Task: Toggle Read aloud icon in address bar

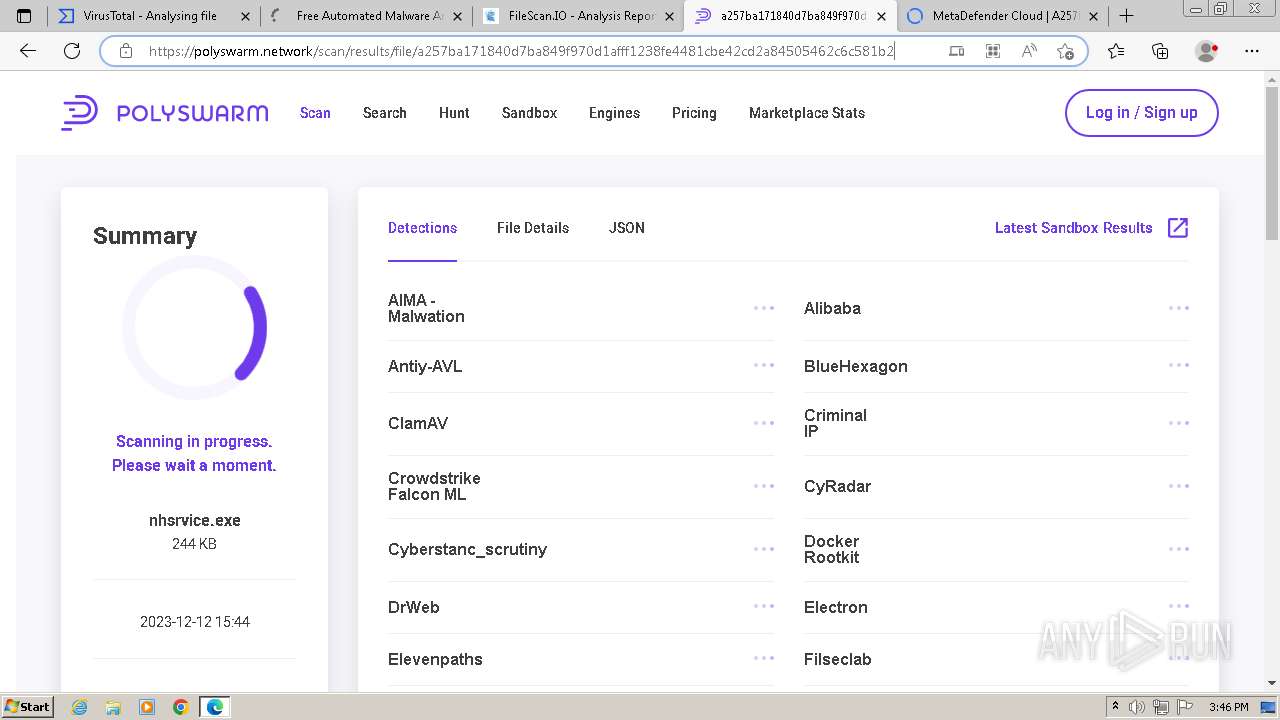Action: (1029, 51)
